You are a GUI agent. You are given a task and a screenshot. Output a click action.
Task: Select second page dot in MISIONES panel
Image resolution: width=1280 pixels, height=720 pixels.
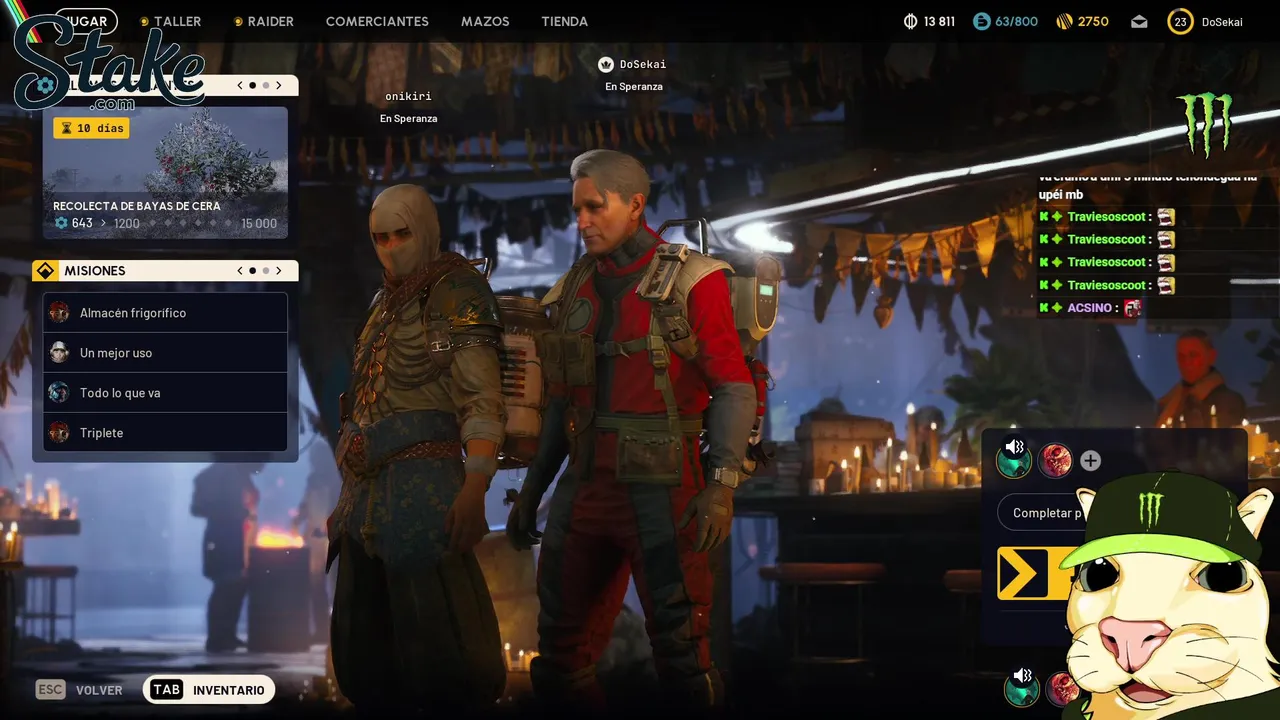(265, 271)
